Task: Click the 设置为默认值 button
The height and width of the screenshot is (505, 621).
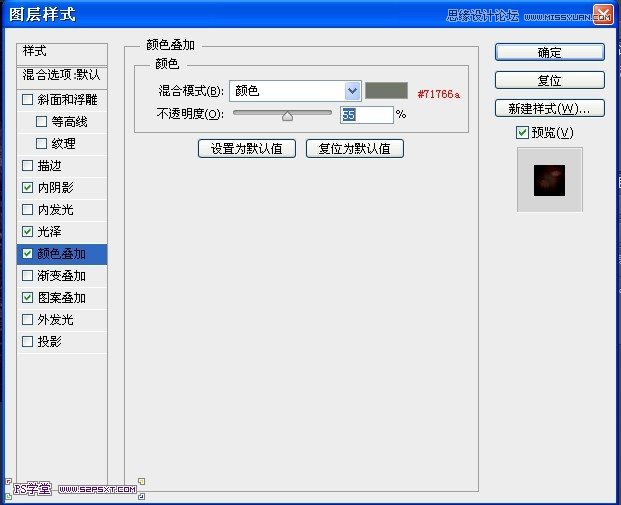Action: pos(247,149)
